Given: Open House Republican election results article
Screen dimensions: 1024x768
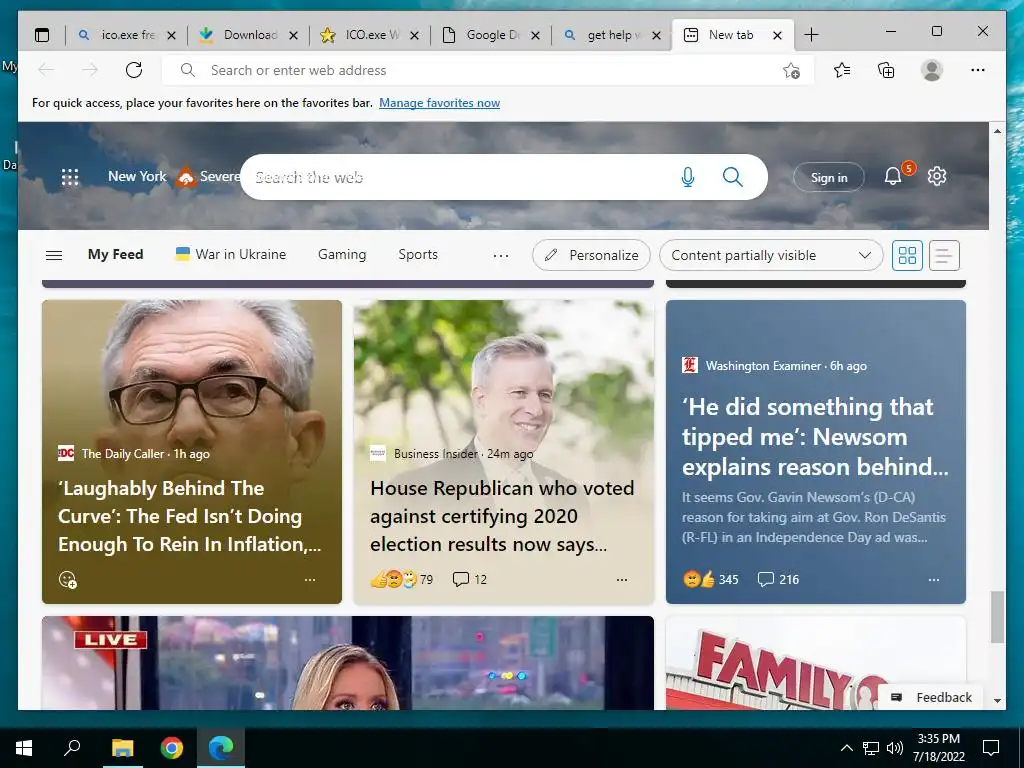Looking at the screenshot, I should 502,516.
